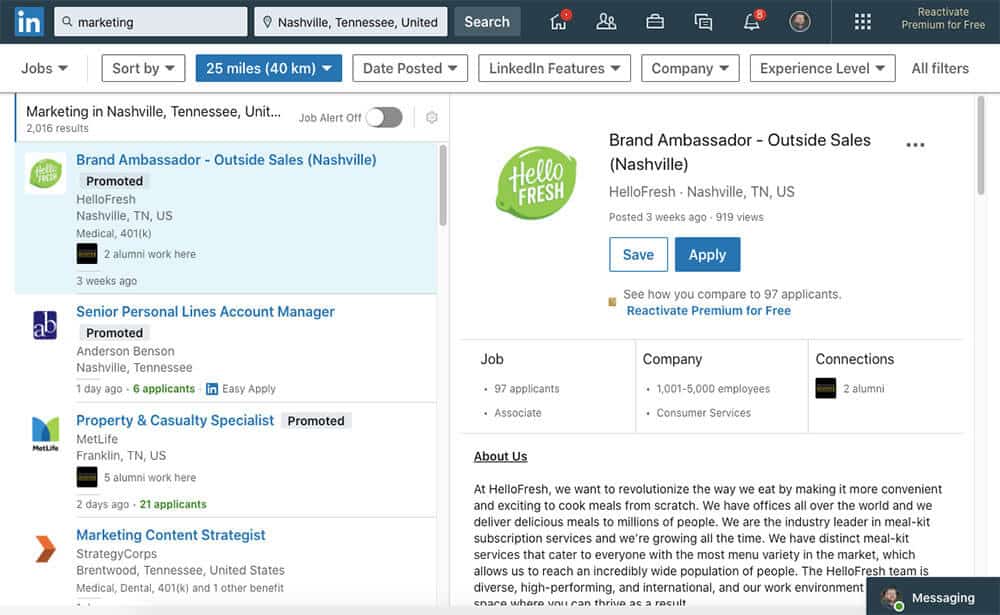1000x615 pixels.
Task: Go to the Home feed icon
Action: coord(559,21)
